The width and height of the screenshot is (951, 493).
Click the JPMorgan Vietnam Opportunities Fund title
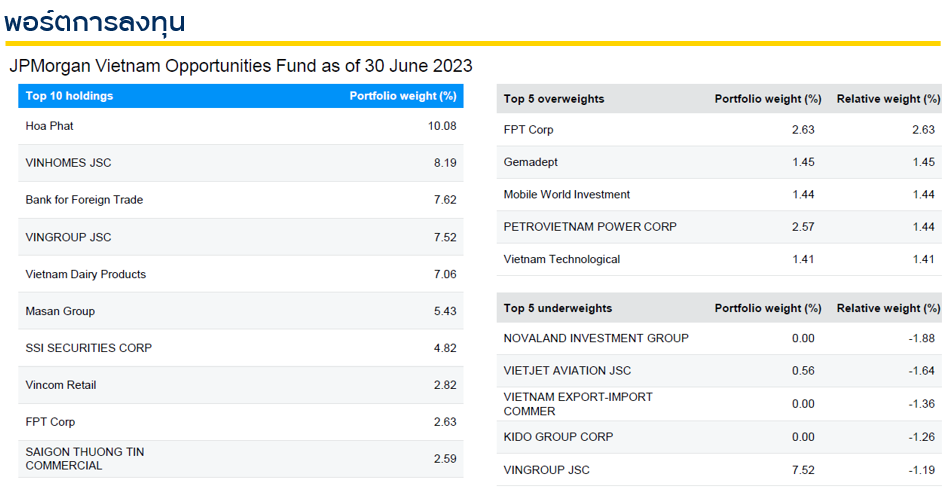(240, 66)
